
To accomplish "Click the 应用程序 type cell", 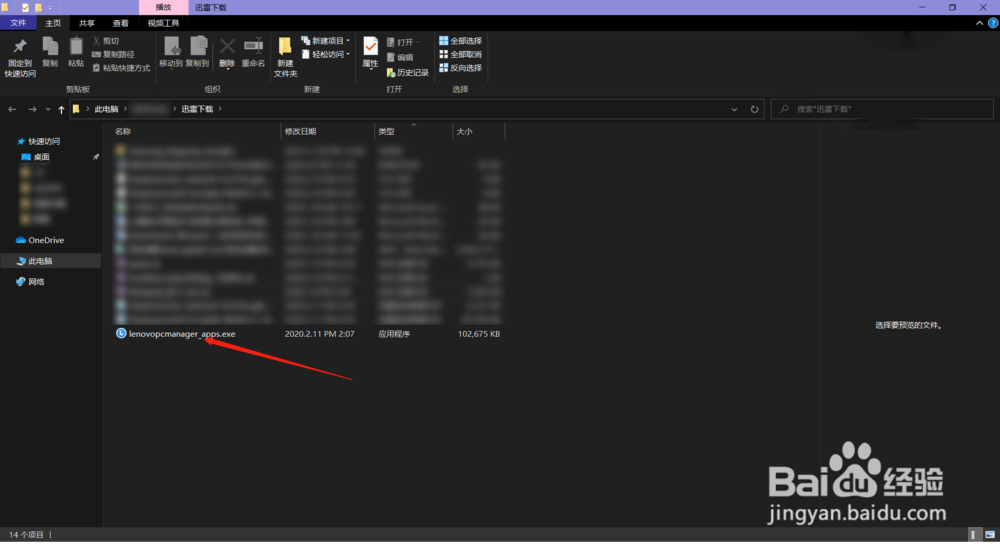I will pyautogui.click(x=394, y=334).
